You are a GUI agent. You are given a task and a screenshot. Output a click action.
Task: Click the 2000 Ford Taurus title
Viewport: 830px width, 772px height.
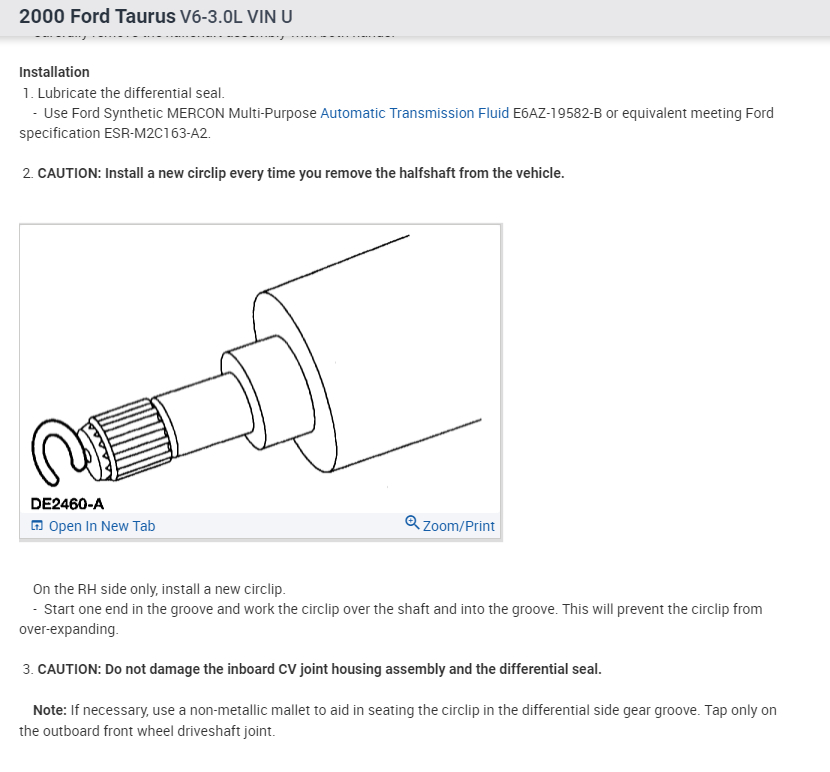[95, 17]
